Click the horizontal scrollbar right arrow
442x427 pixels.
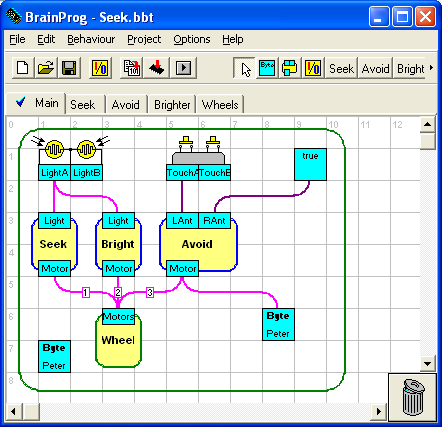[379, 411]
